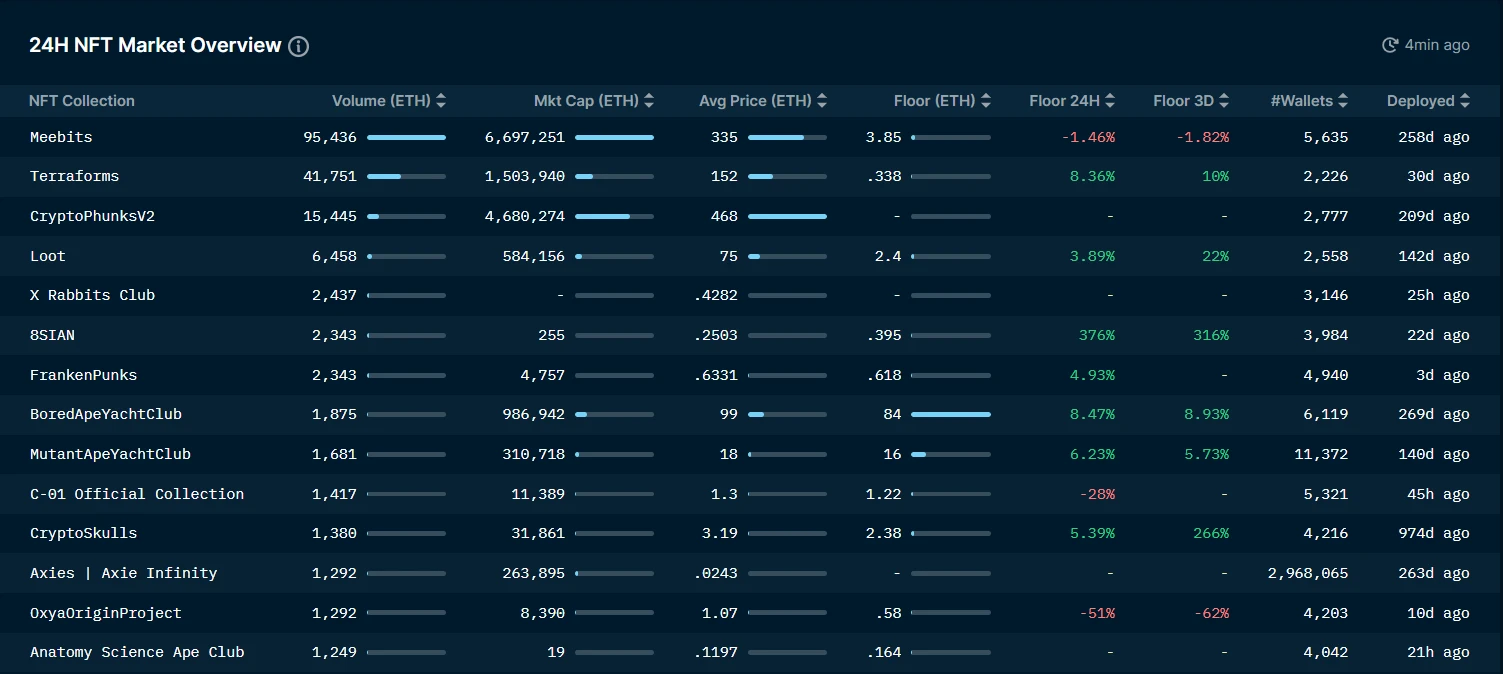Viewport: 1503px width, 674px height.
Task: Select the CryptoPhunksV2 collection
Action: 92,216
